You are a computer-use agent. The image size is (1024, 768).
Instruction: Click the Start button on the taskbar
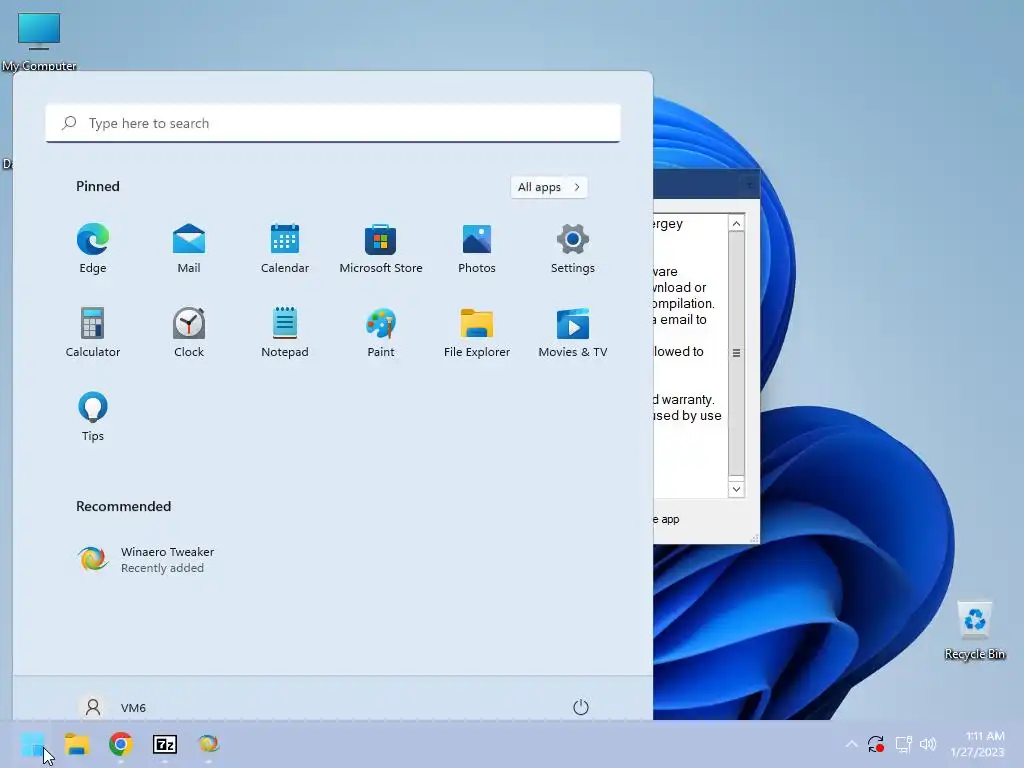click(x=33, y=744)
